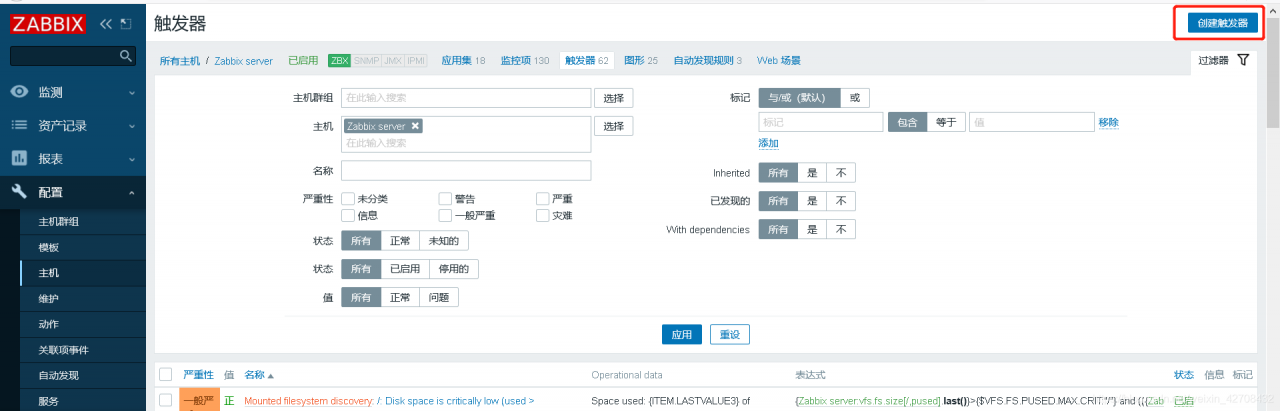Select 等于 tag operator

click(945, 122)
